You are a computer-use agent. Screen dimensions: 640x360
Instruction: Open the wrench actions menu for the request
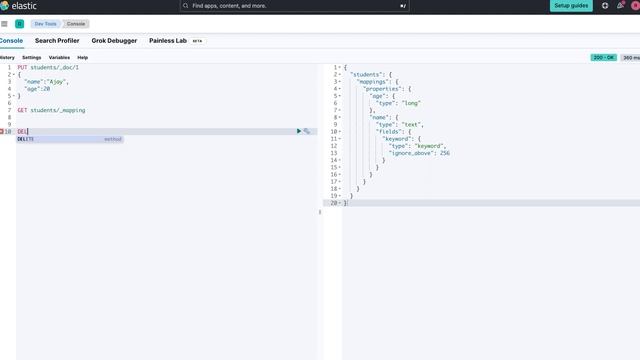(307, 131)
